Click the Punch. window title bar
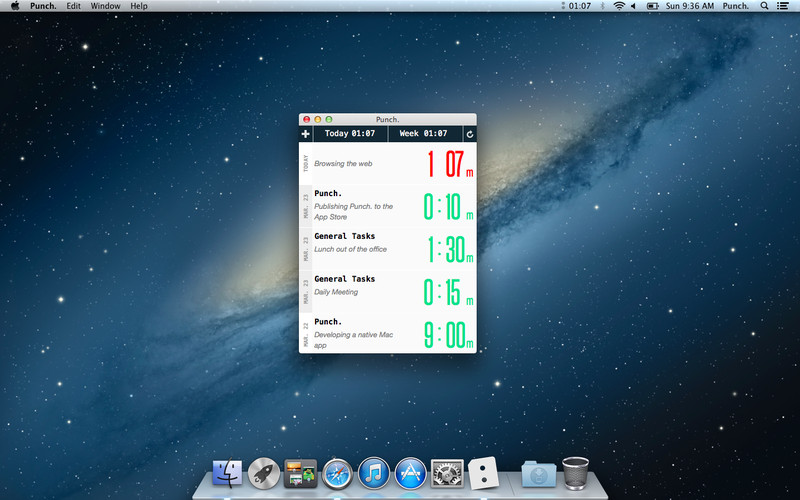800x500 pixels. [x=388, y=119]
